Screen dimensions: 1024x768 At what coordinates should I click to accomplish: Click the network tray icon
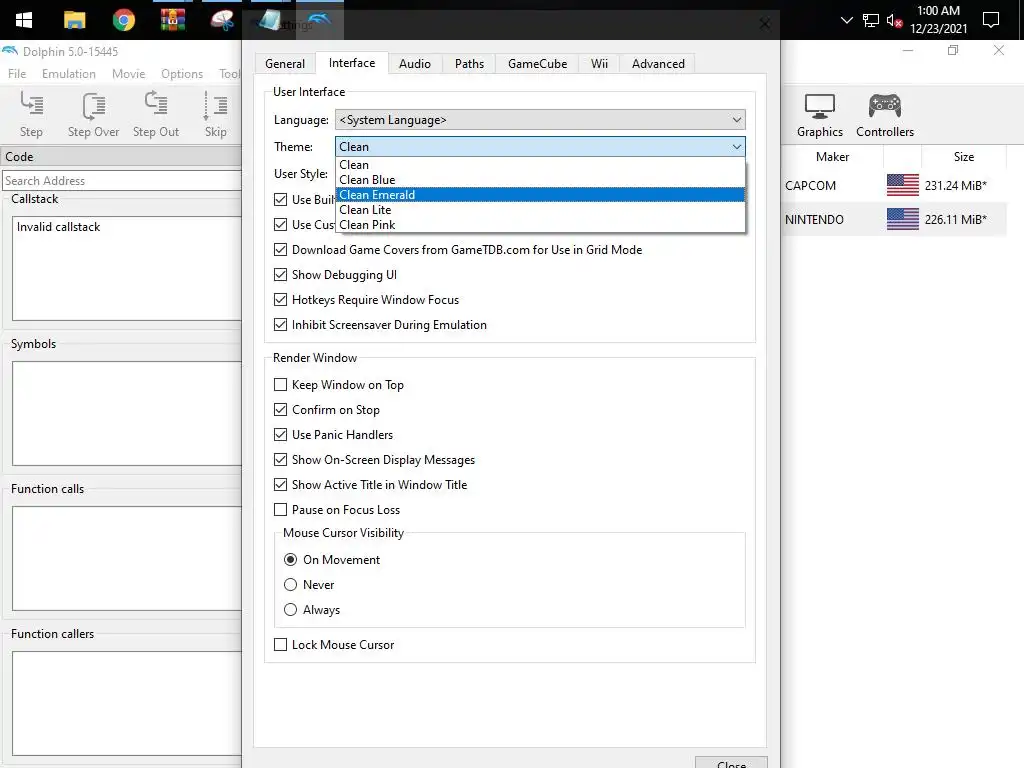[871, 21]
